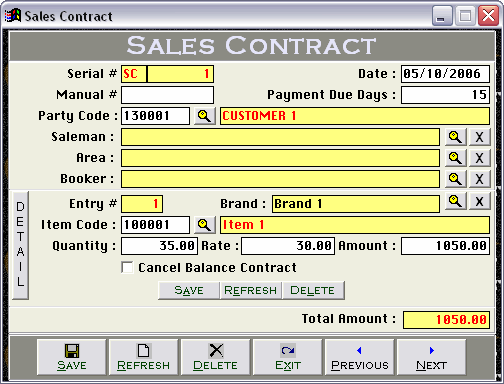This screenshot has width=504, height=384.
Task: Click the Payment Due Days field
Action: [x=445, y=95]
